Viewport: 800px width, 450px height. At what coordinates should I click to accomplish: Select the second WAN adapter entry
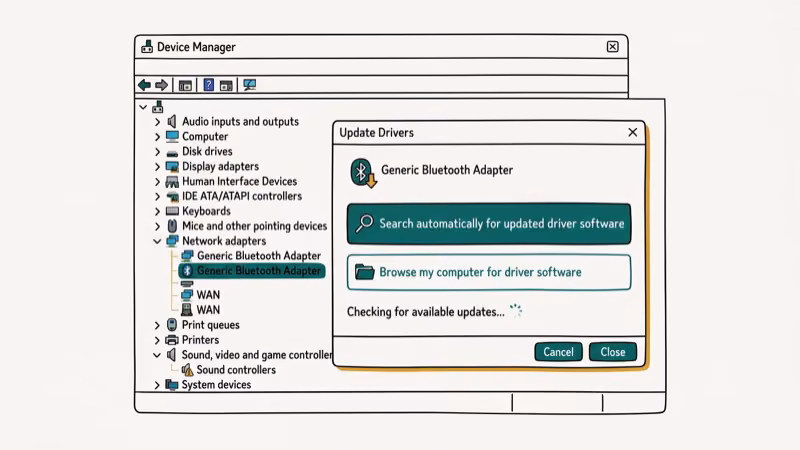click(x=201, y=310)
